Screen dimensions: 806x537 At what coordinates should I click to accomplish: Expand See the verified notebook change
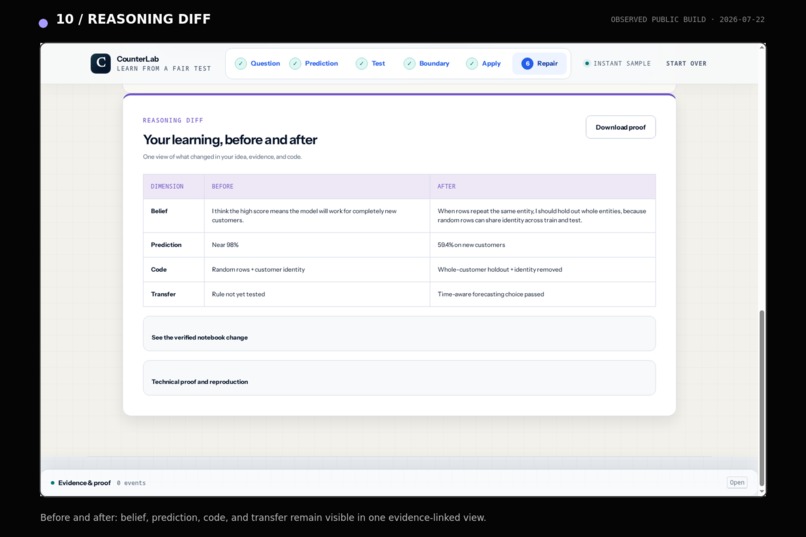tap(399, 334)
